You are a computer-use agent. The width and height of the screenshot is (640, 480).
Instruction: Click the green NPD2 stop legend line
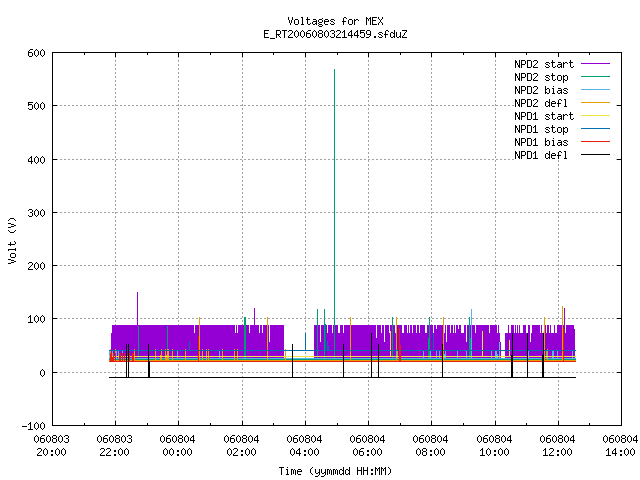[595, 77]
